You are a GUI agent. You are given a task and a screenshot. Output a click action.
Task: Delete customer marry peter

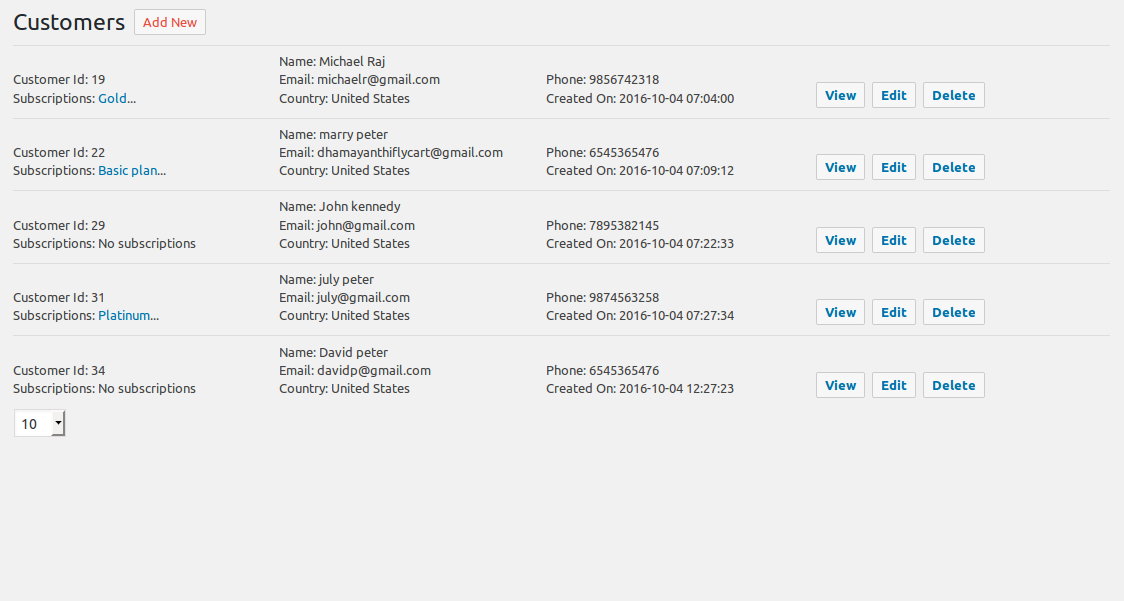(953, 167)
